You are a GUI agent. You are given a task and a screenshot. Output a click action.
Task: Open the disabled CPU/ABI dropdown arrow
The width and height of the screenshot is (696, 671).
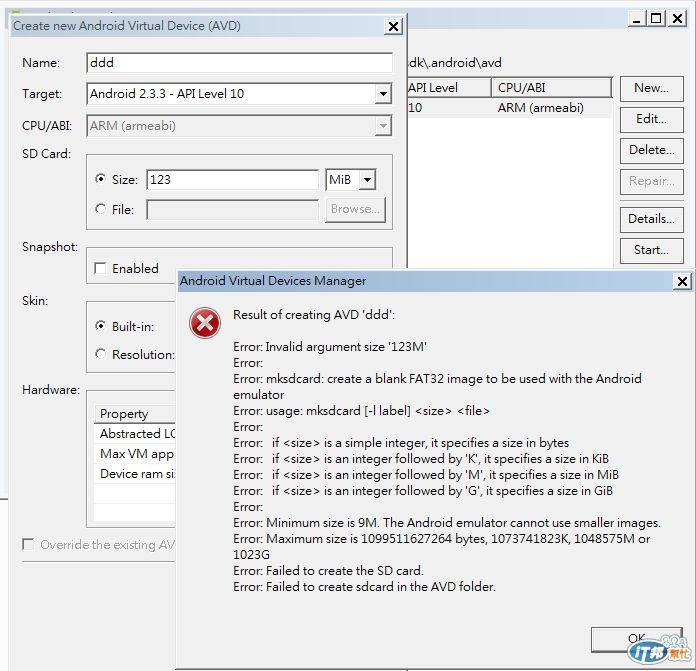(383, 126)
